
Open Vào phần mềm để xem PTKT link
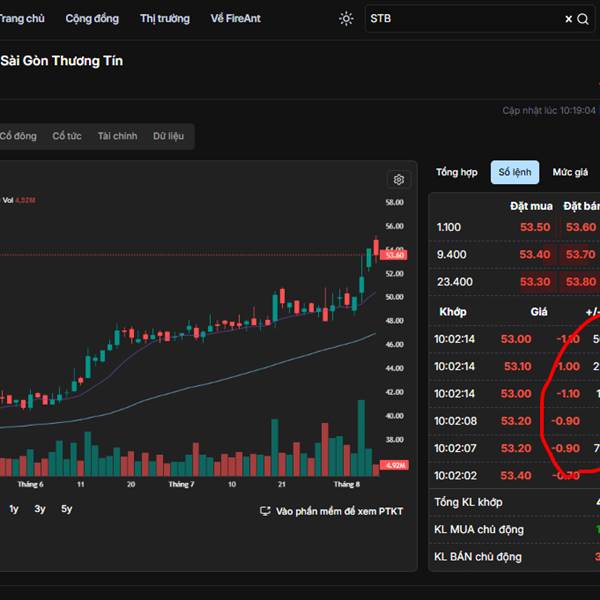coord(339,511)
